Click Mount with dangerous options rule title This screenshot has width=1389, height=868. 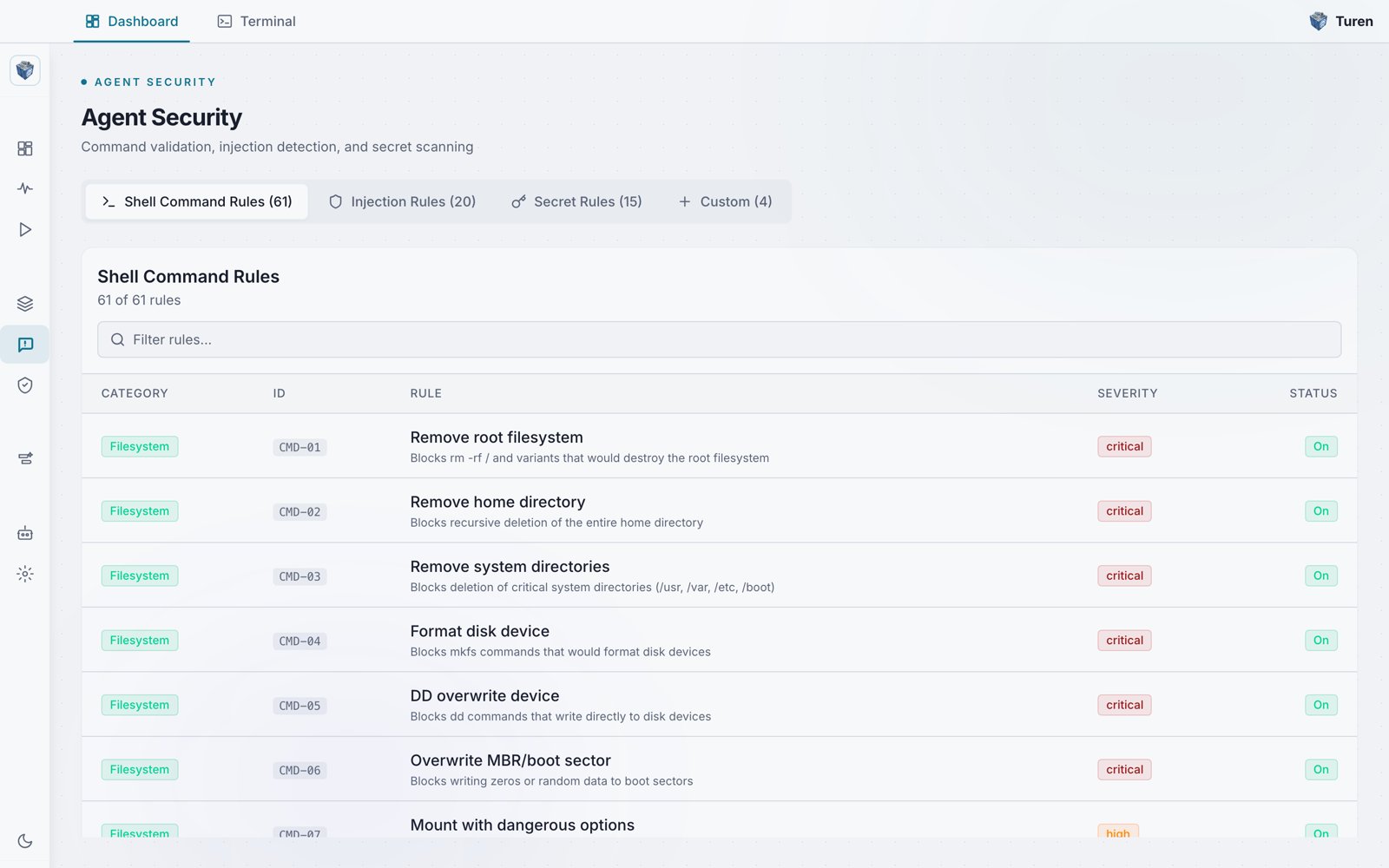pyautogui.click(x=522, y=825)
